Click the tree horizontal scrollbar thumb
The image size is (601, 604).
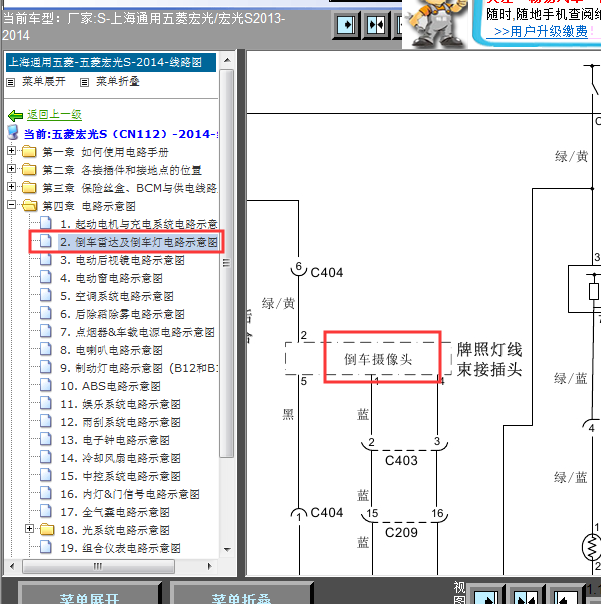(98, 566)
